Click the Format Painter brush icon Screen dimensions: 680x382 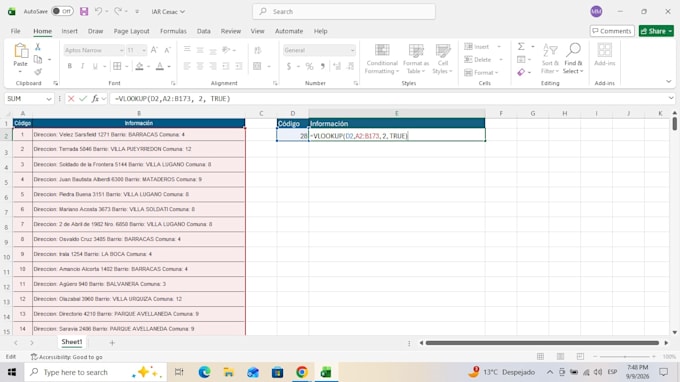(x=38, y=72)
